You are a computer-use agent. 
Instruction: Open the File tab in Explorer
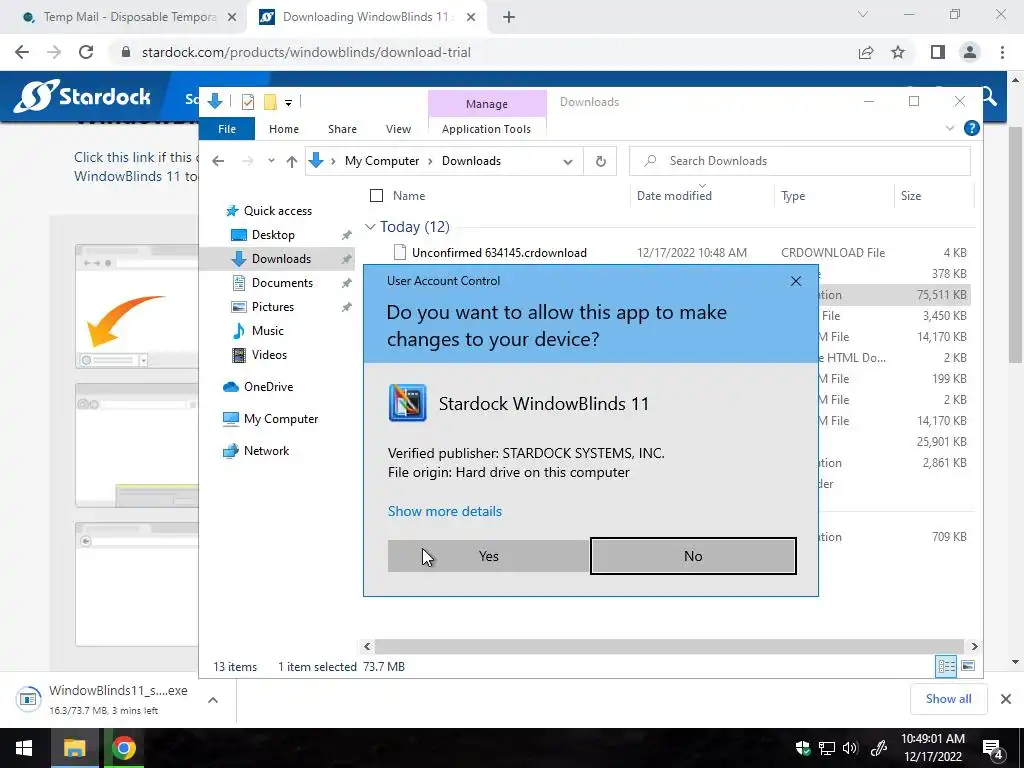coord(227,129)
